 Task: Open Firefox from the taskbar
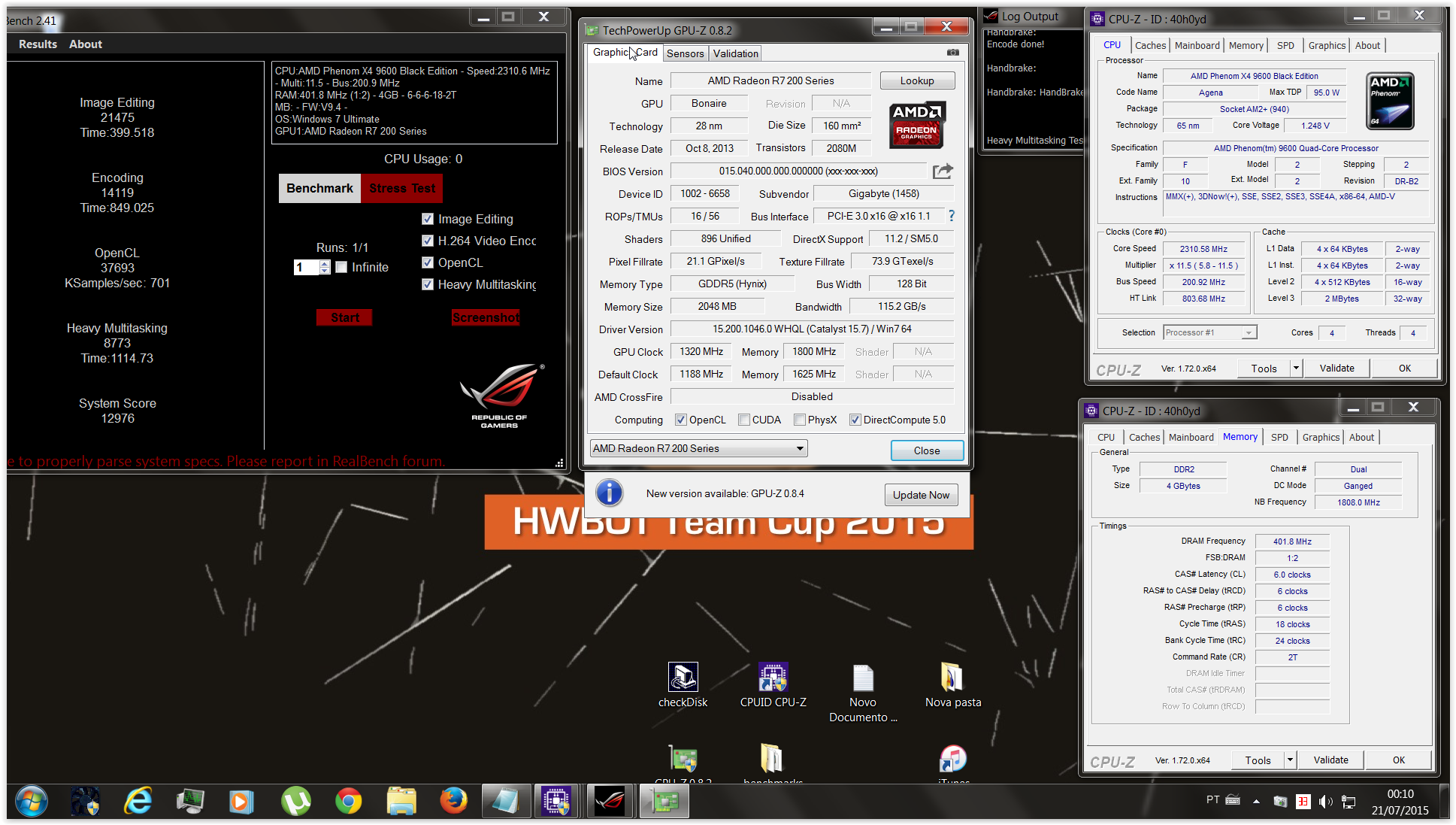pyautogui.click(x=453, y=802)
